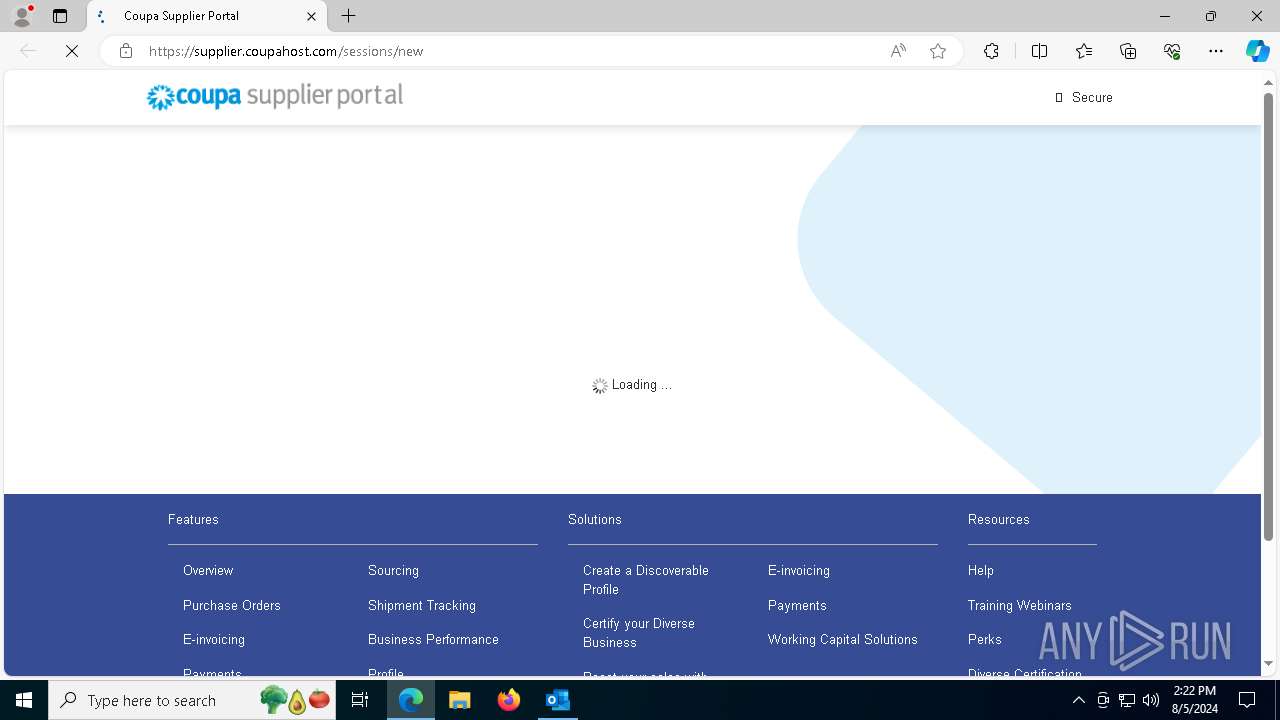Switch to Microsoft Edge in taskbar

411,700
